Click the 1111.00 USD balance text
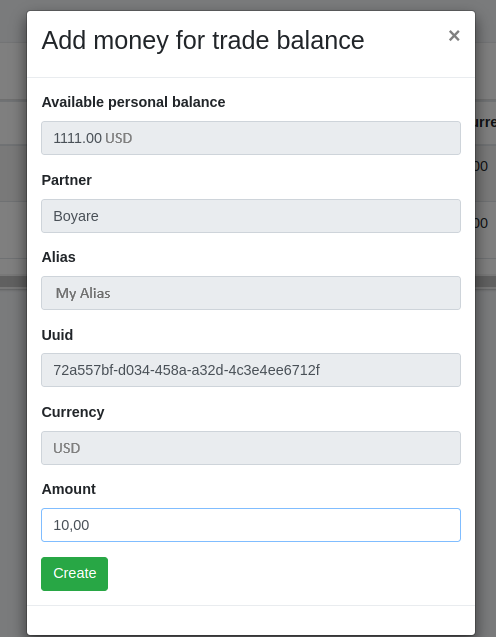Image resolution: width=496 pixels, height=637 pixels. (93, 138)
